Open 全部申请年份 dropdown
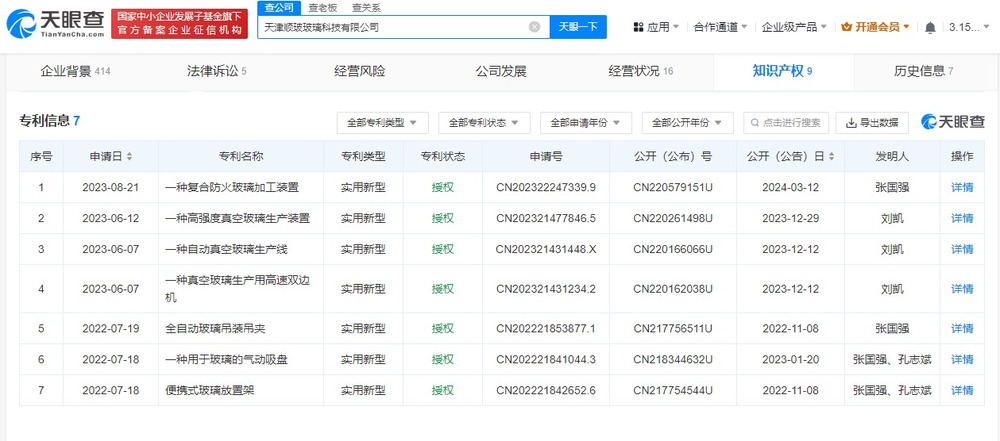This screenshot has height=441, width=1000. tap(586, 123)
